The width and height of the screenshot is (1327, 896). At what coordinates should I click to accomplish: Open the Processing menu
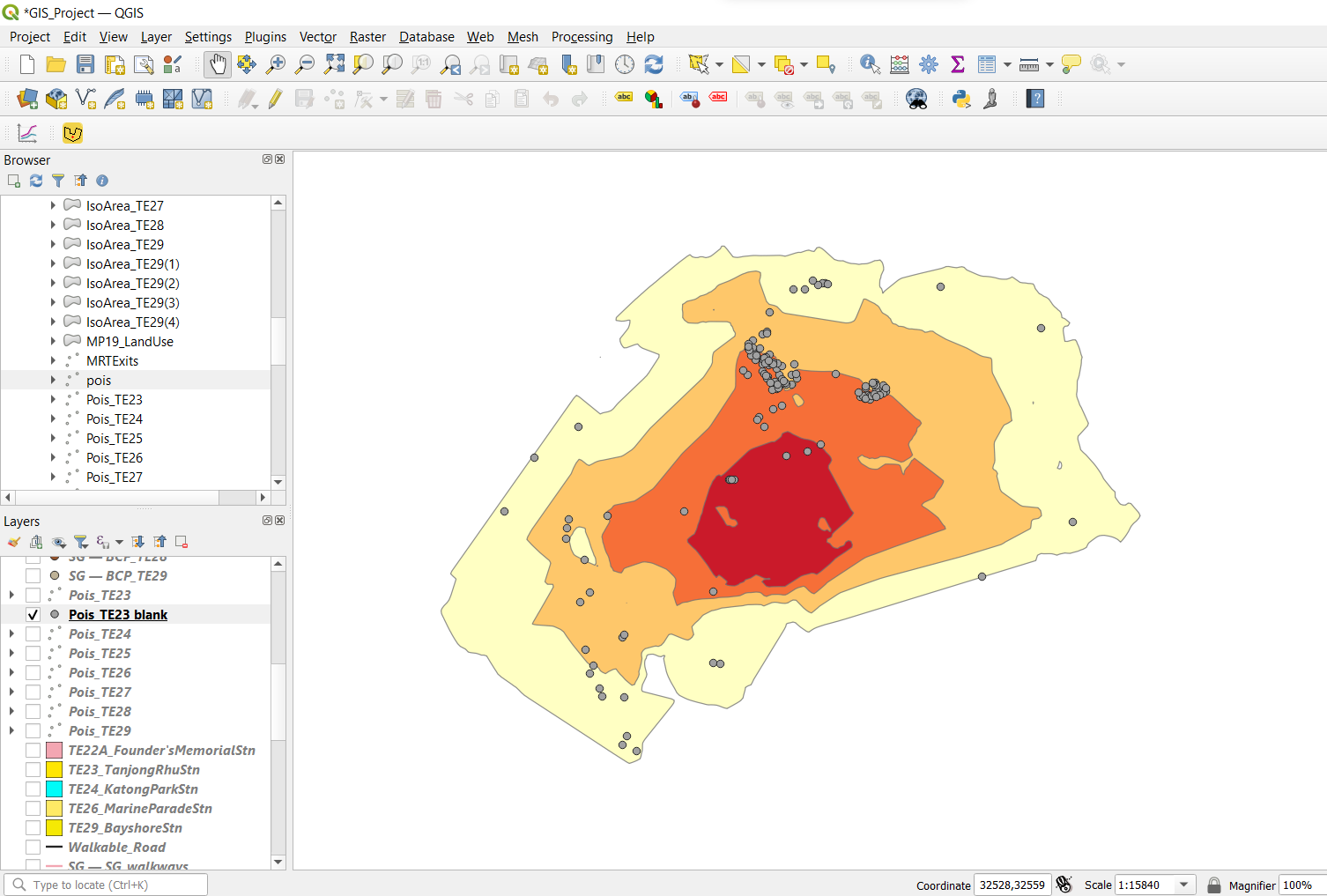pos(582,37)
